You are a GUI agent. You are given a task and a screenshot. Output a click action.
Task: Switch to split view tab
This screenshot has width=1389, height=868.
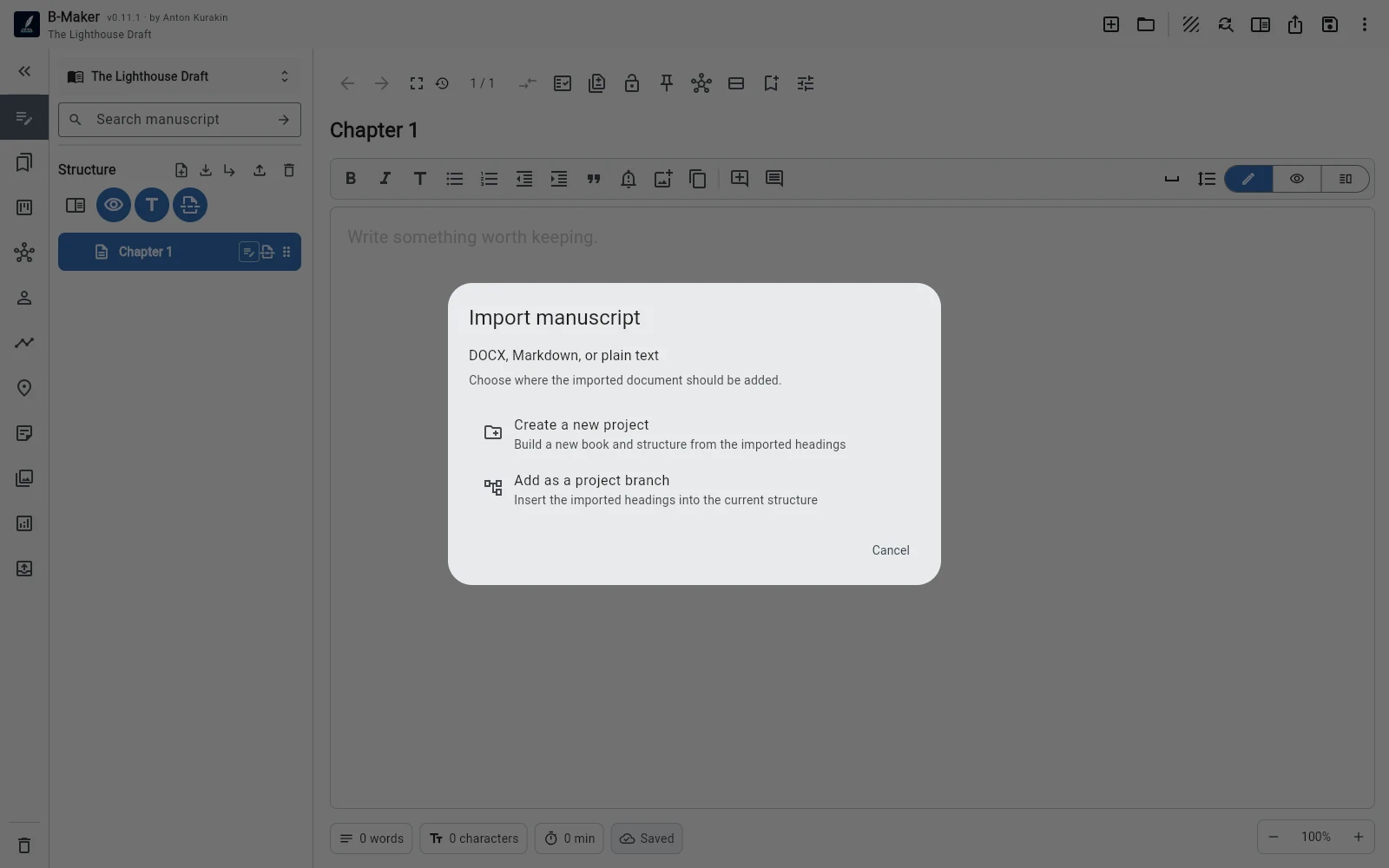pyautogui.click(x=1346, y=179)
